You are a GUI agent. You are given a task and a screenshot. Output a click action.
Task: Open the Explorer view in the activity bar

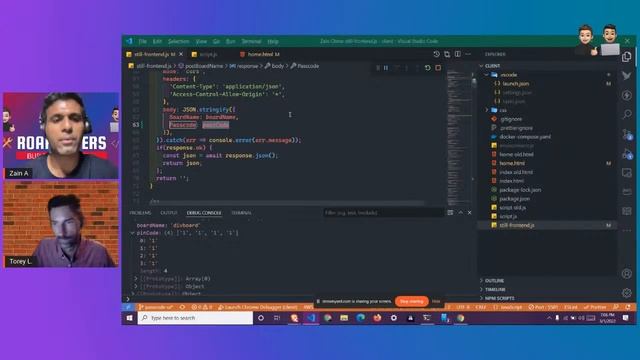tap(627, 57)
